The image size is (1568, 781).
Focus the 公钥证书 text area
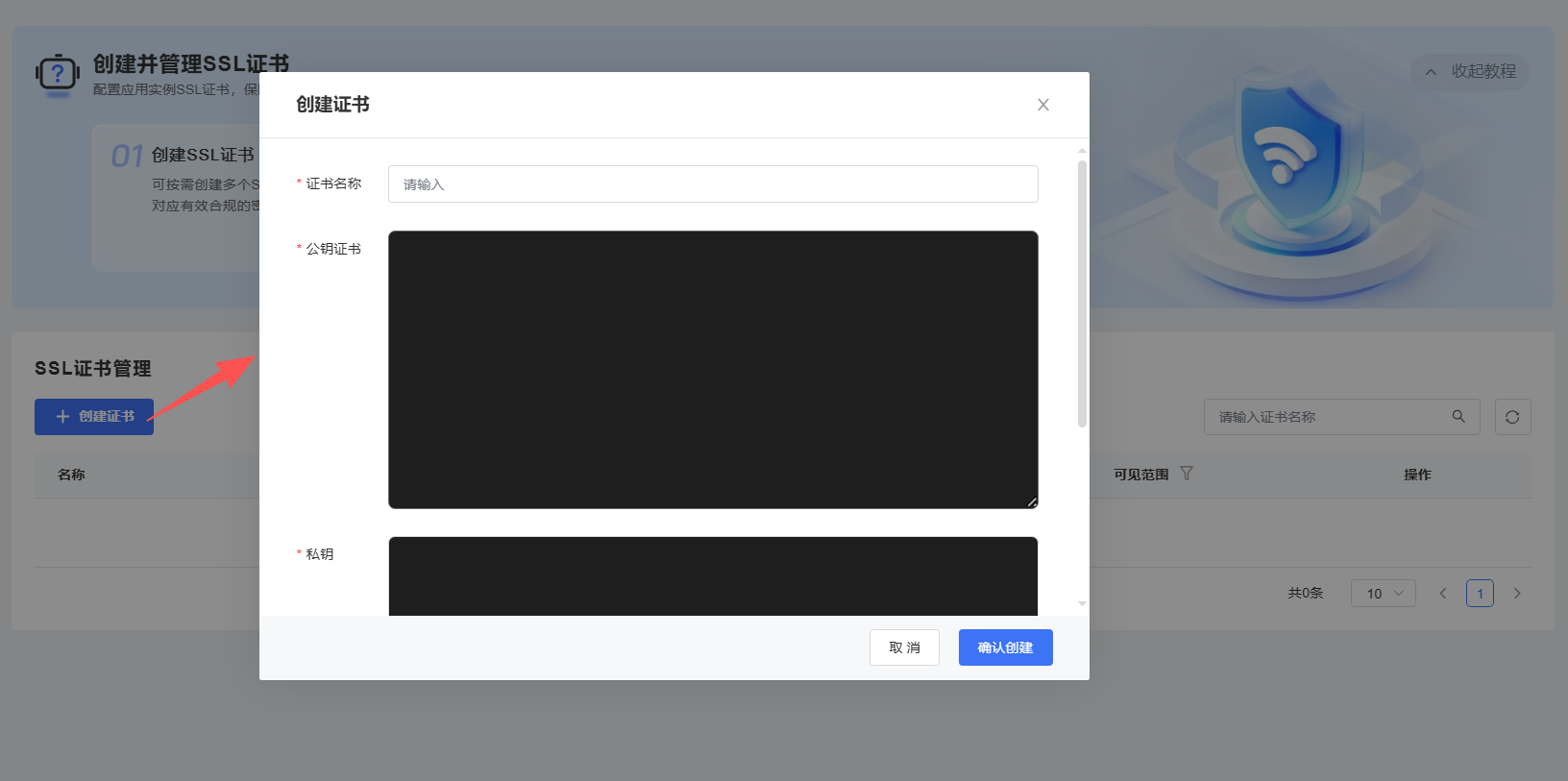tap(713, 370)
